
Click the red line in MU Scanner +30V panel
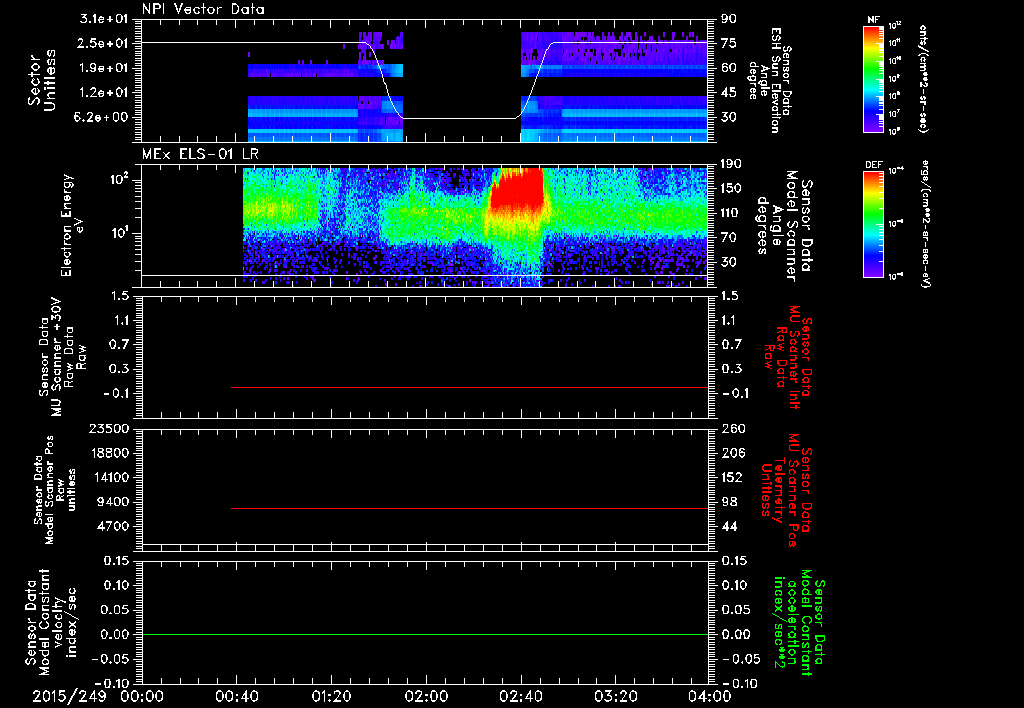470,387
